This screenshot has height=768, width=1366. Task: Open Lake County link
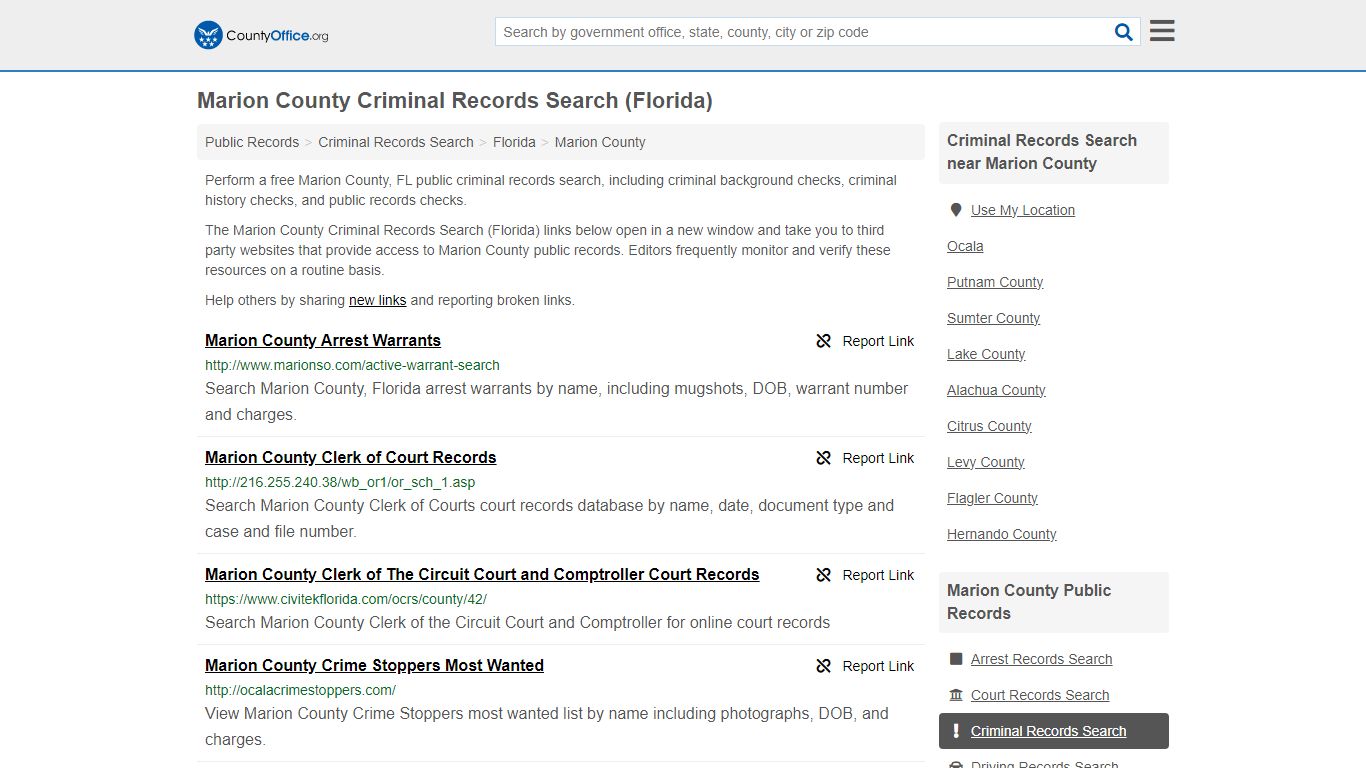pos(986,354)
